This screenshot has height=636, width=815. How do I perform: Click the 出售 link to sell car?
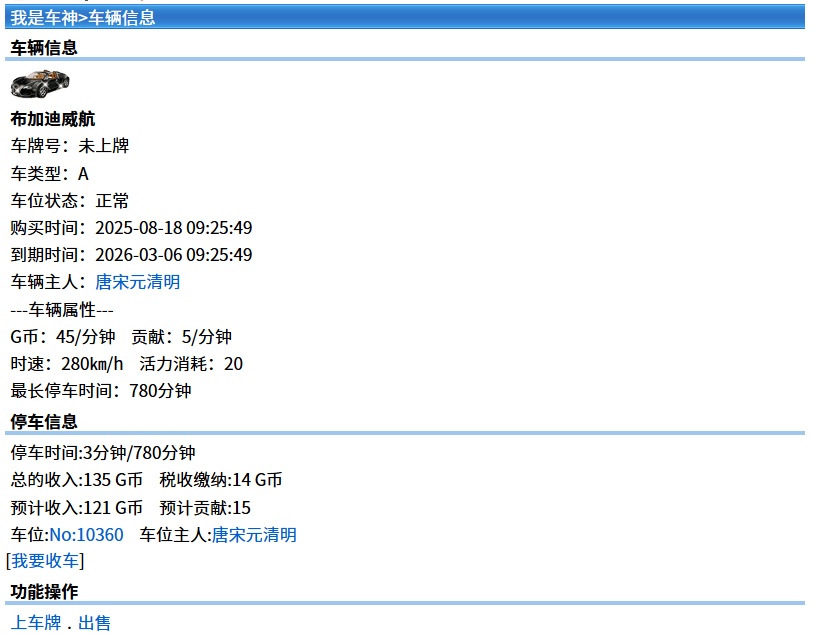coord(95,623)
